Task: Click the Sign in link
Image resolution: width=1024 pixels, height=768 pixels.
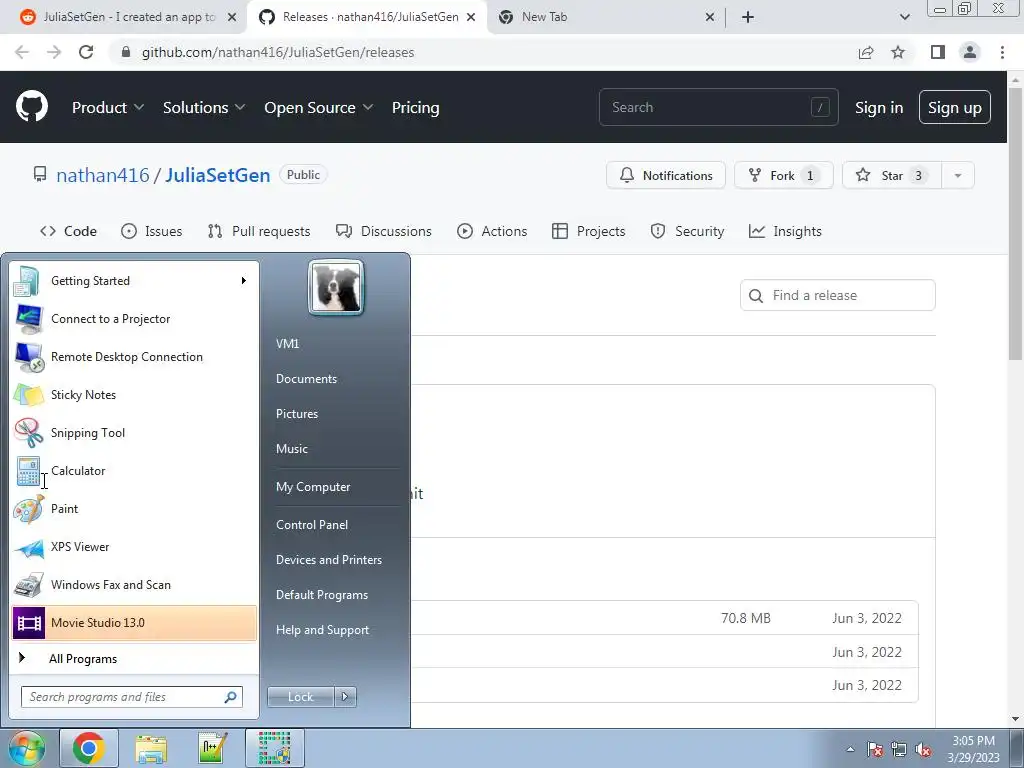Action: [879, 108]
